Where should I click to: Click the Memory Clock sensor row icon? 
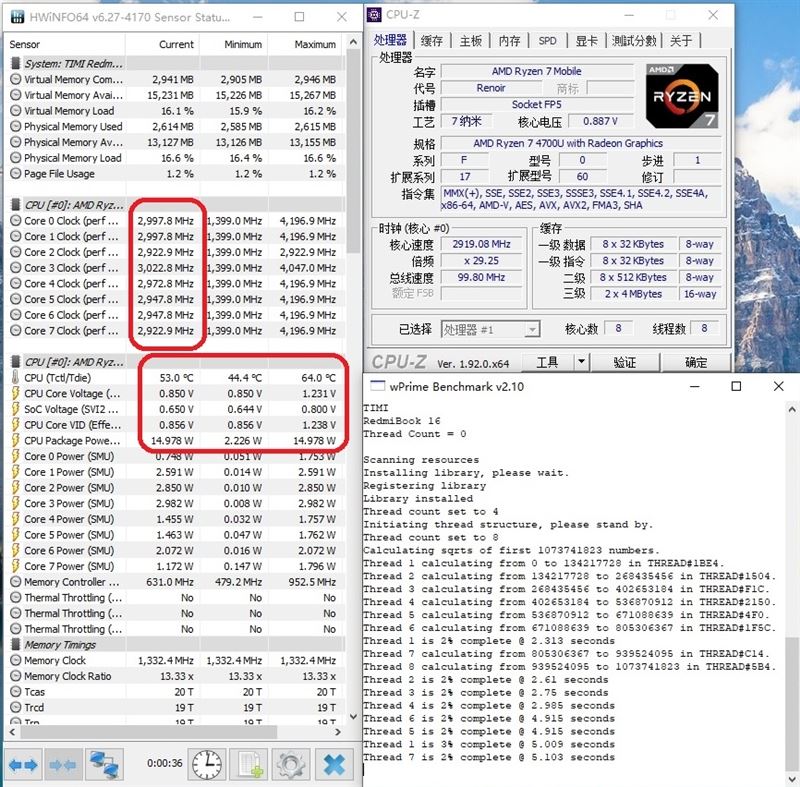tap(16, 660)
